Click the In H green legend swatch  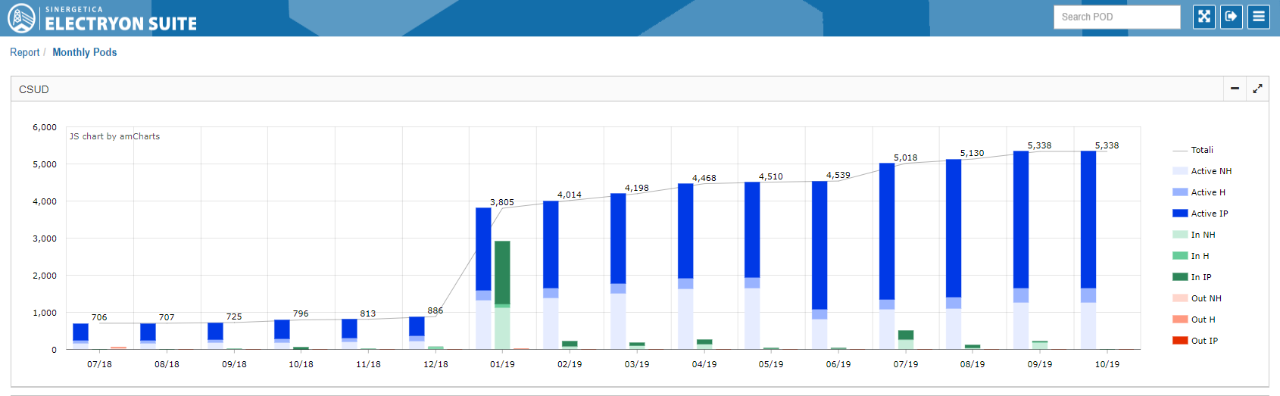[1179, 256]
